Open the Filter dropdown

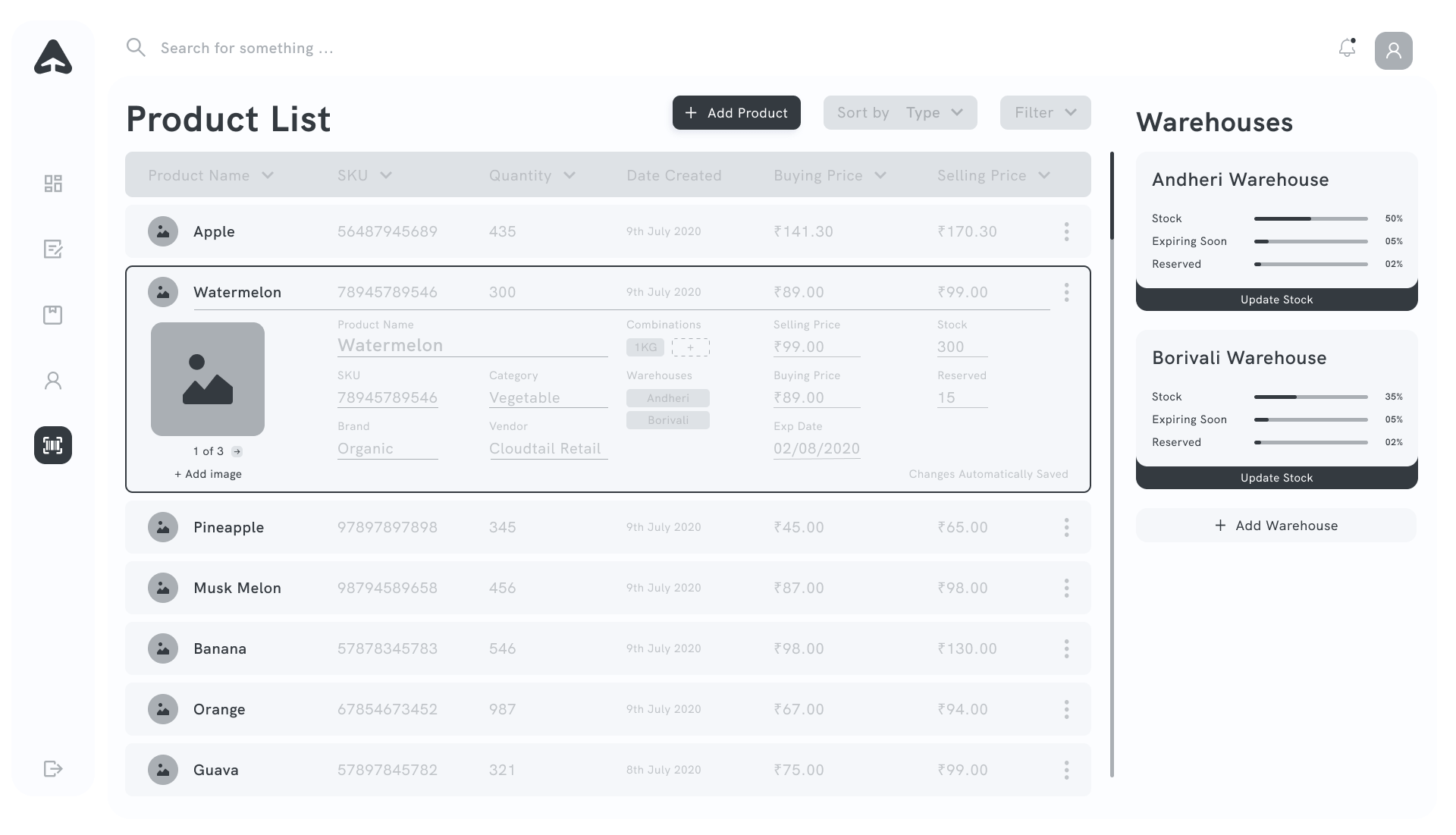coord(1045,112)
